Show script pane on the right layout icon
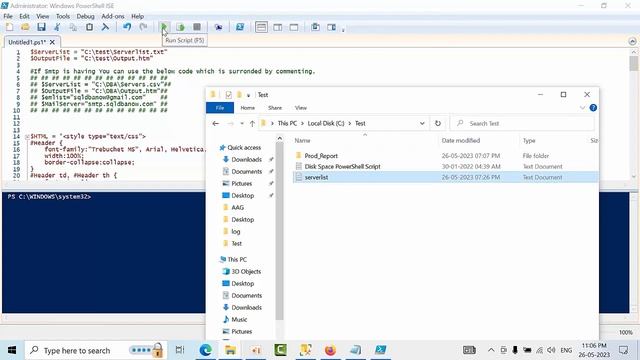 [x=278, y=27]
